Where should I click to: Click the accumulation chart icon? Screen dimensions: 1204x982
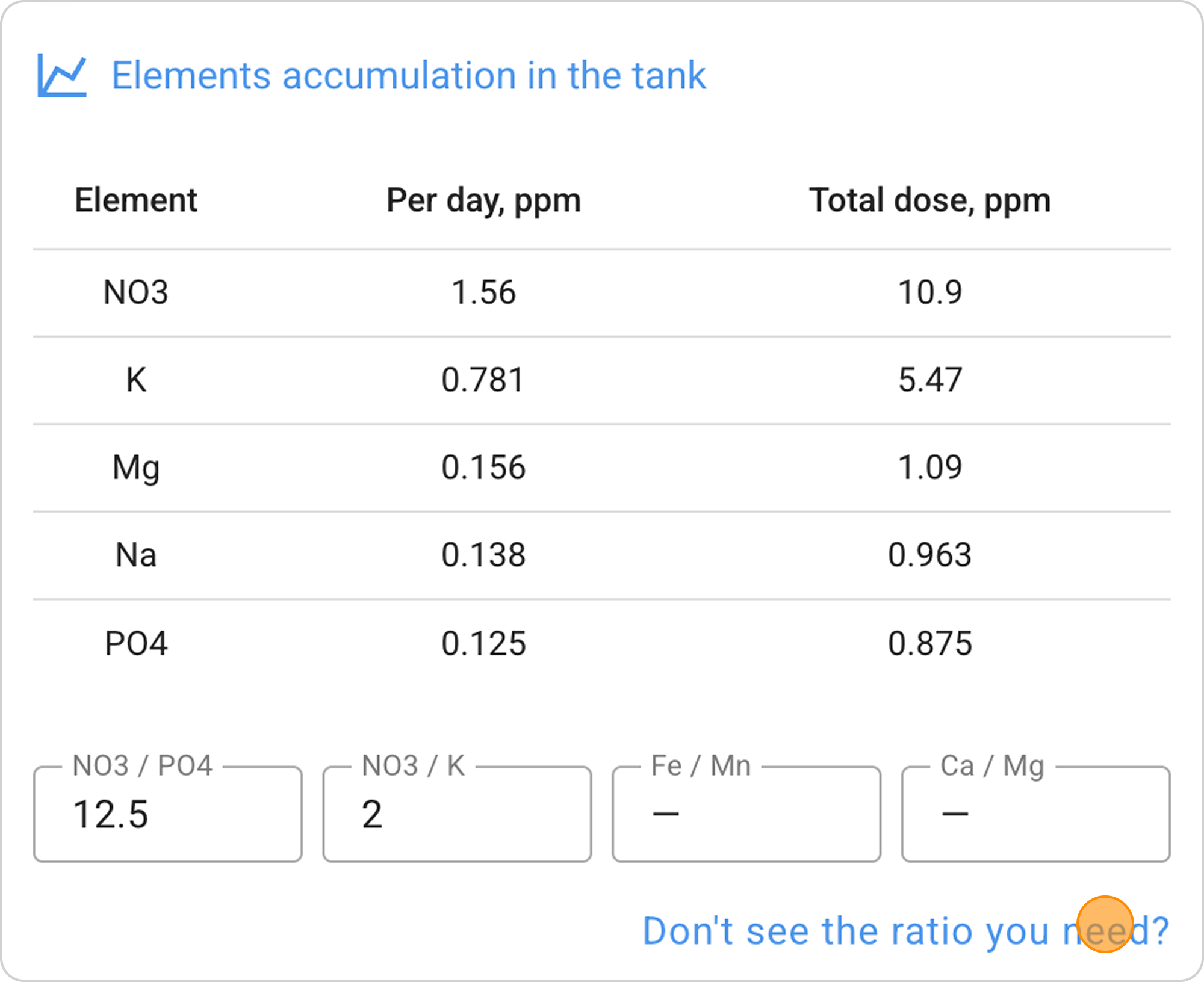62,75
